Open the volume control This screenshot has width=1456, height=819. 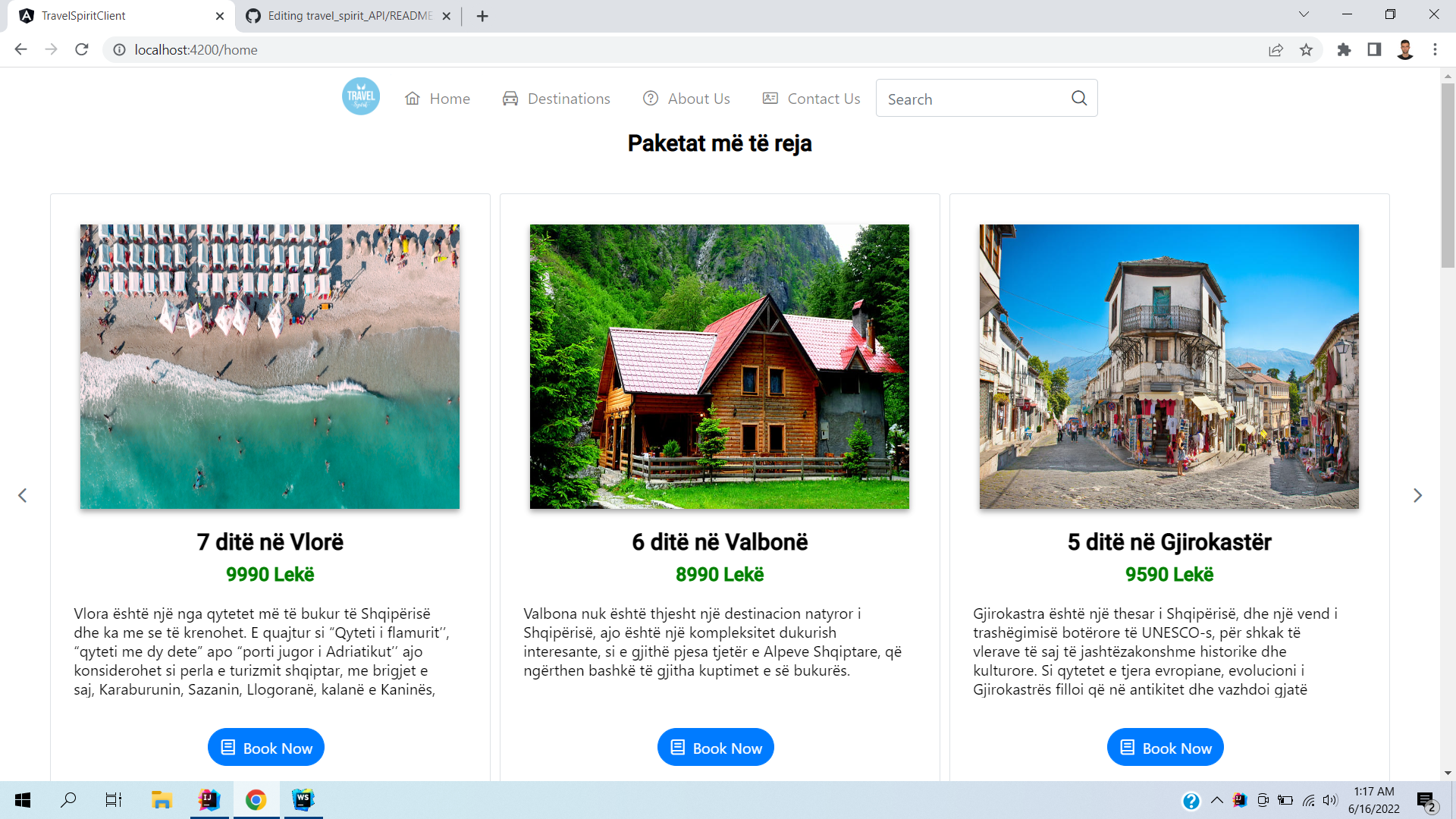(x=1330, y=800)
